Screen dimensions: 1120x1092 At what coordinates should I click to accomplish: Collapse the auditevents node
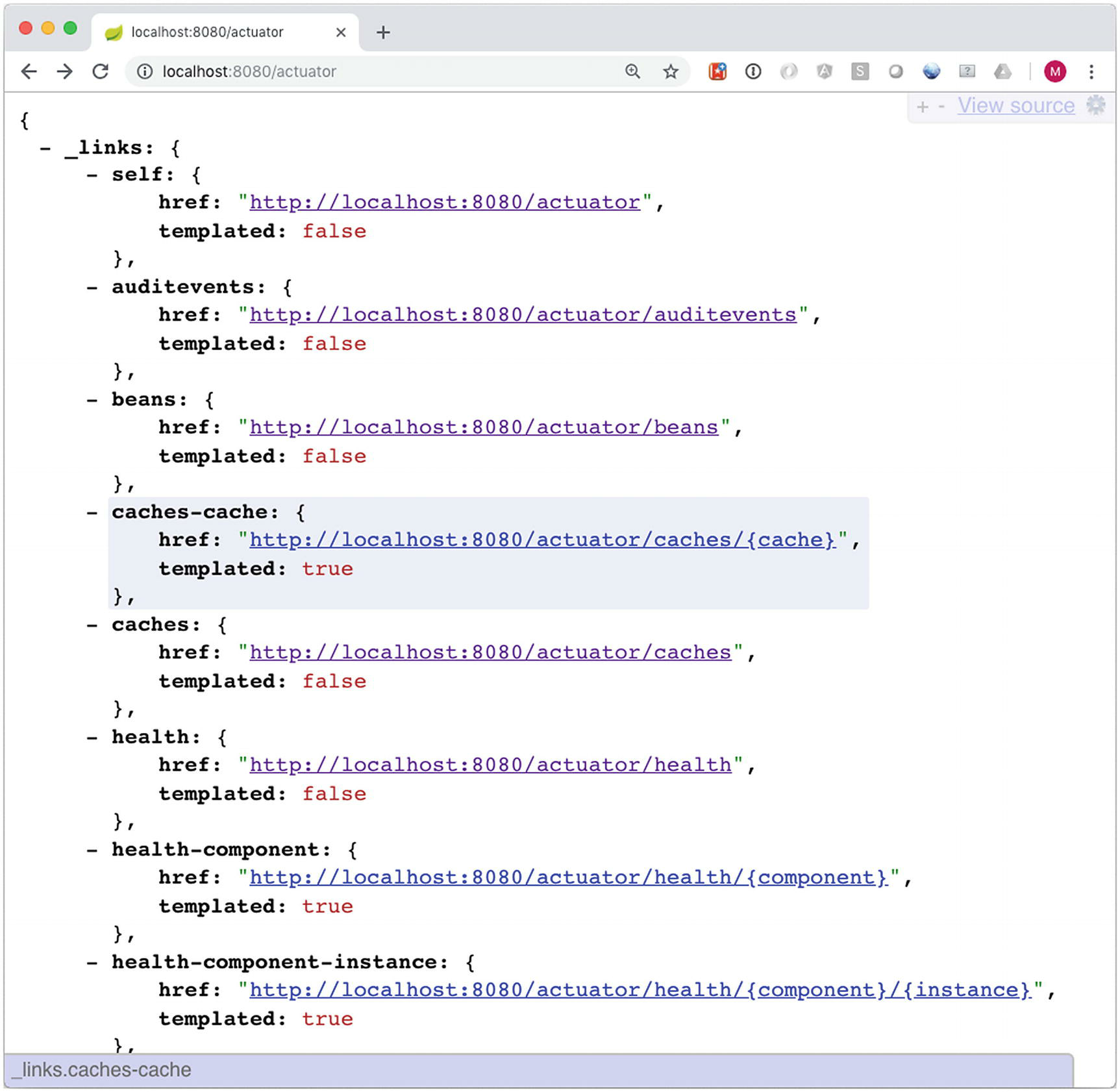[92, 288]
